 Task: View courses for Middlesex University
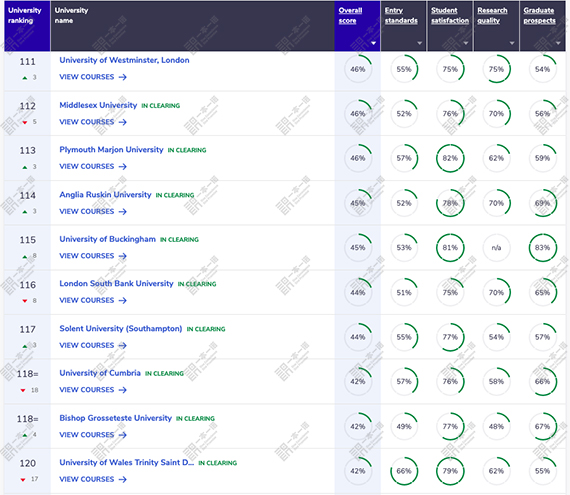[93, 122]
